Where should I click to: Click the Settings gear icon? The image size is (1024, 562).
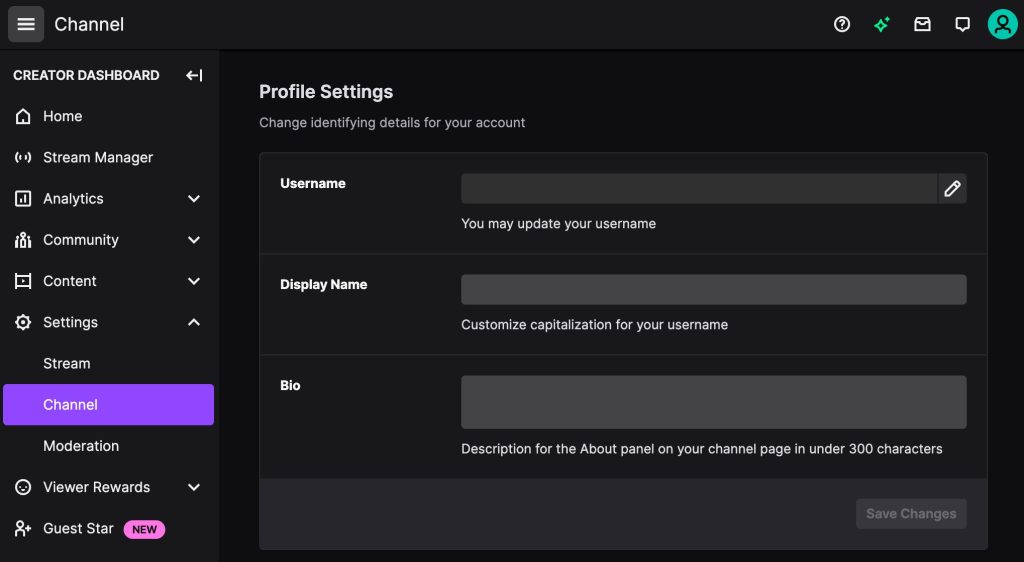point(23,322)
